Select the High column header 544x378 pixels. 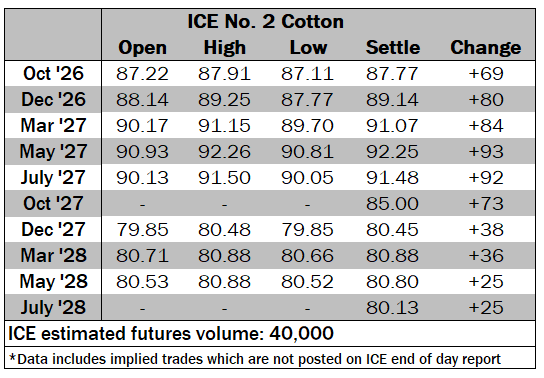[x=224, y=48]
